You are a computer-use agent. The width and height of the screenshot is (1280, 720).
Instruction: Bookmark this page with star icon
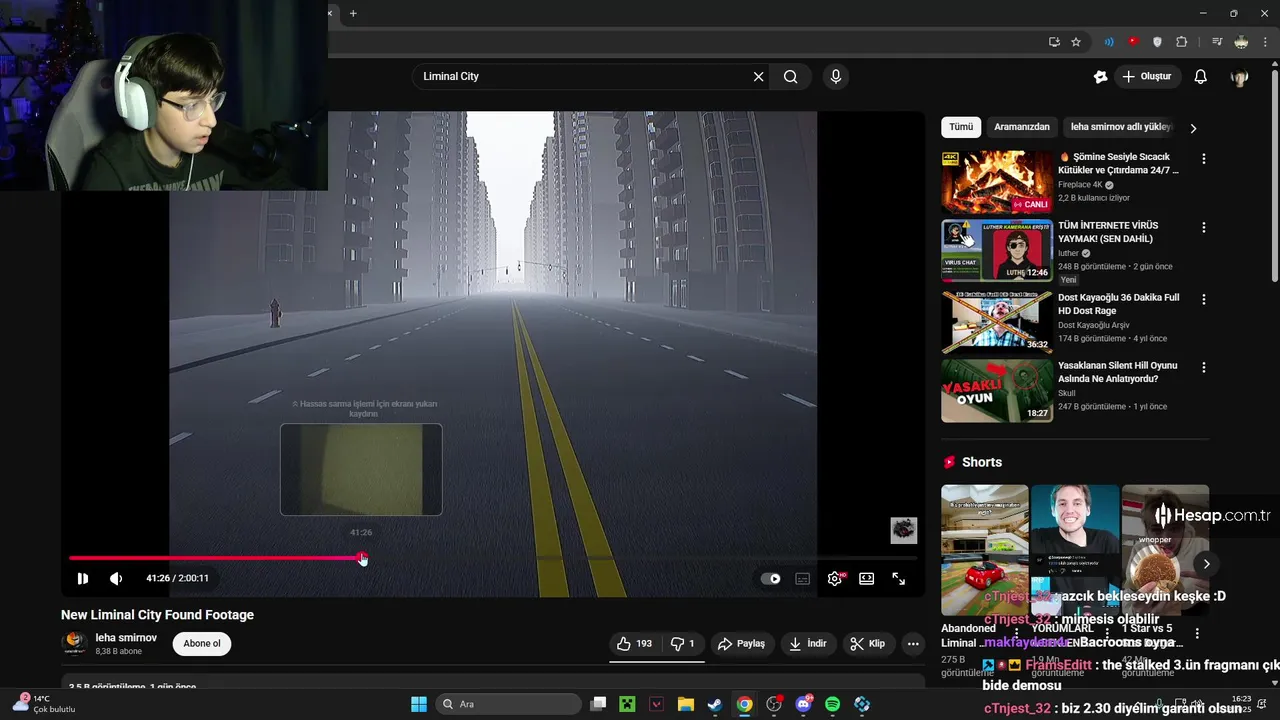pos(1076,42)
